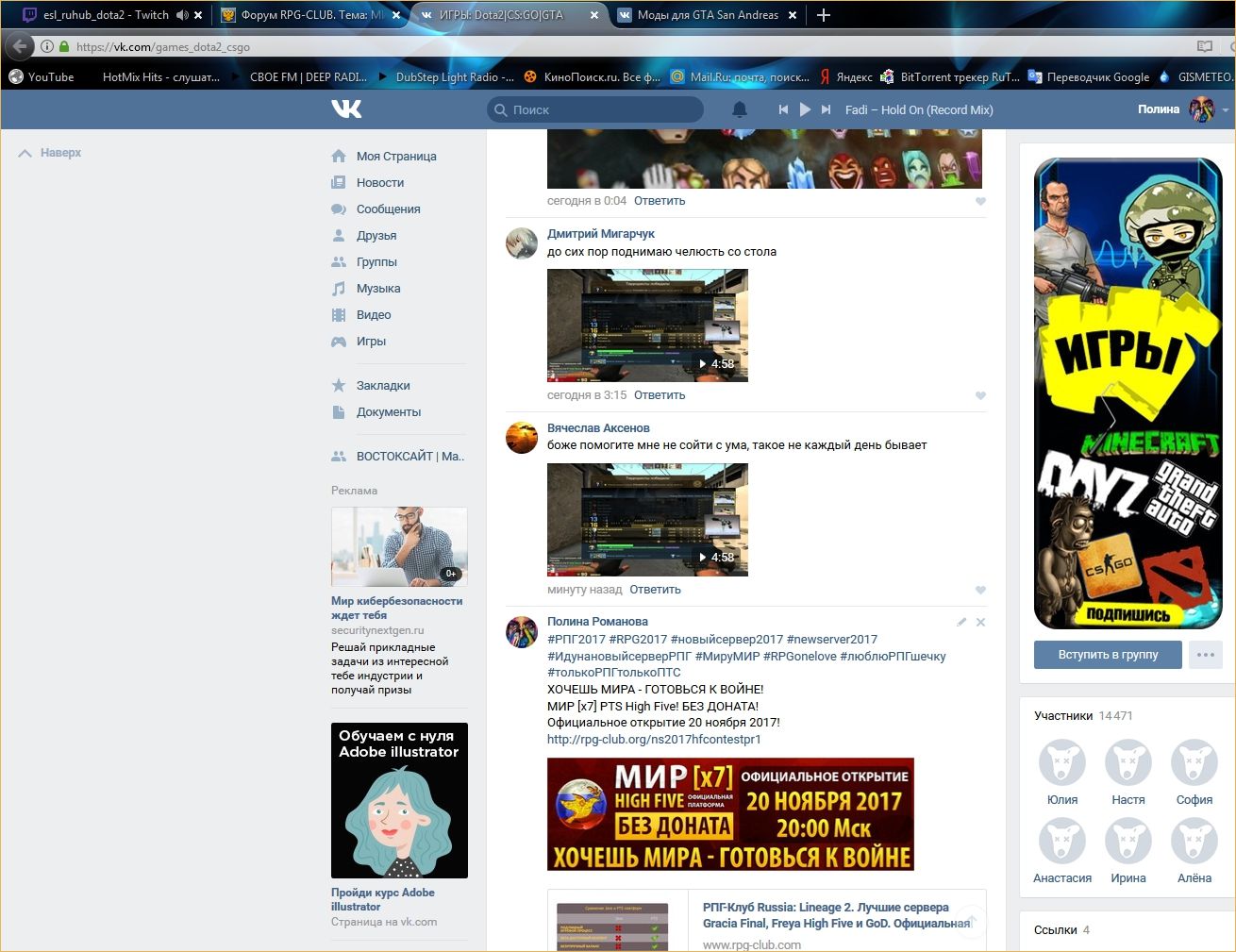Switch to Моды для GTA San Andreas tab
1236x952 pixels.
tap(707, 15)
